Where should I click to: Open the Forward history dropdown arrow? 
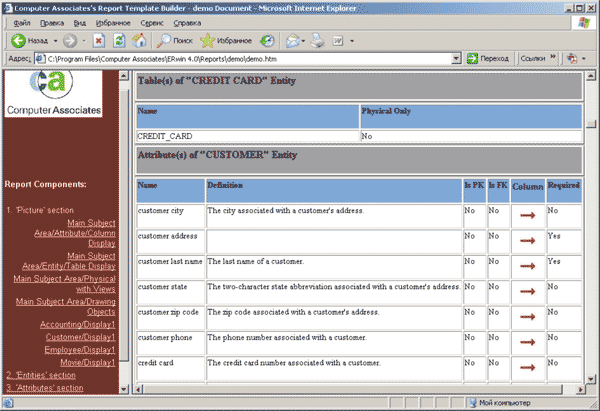pyautogui.click(x=84, y=41)
